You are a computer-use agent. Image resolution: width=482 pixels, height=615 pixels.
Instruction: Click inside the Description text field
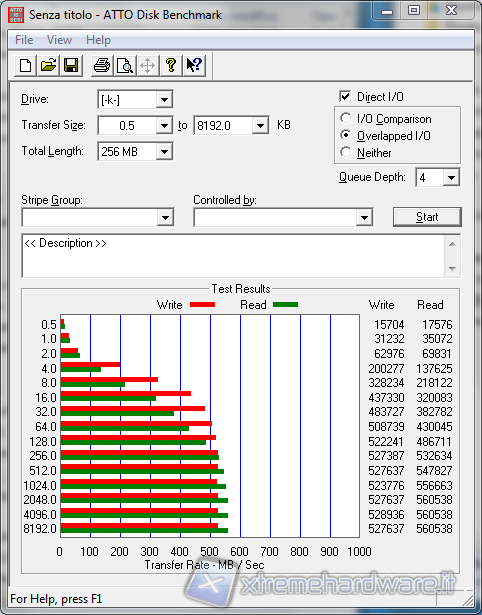(233, 256)
